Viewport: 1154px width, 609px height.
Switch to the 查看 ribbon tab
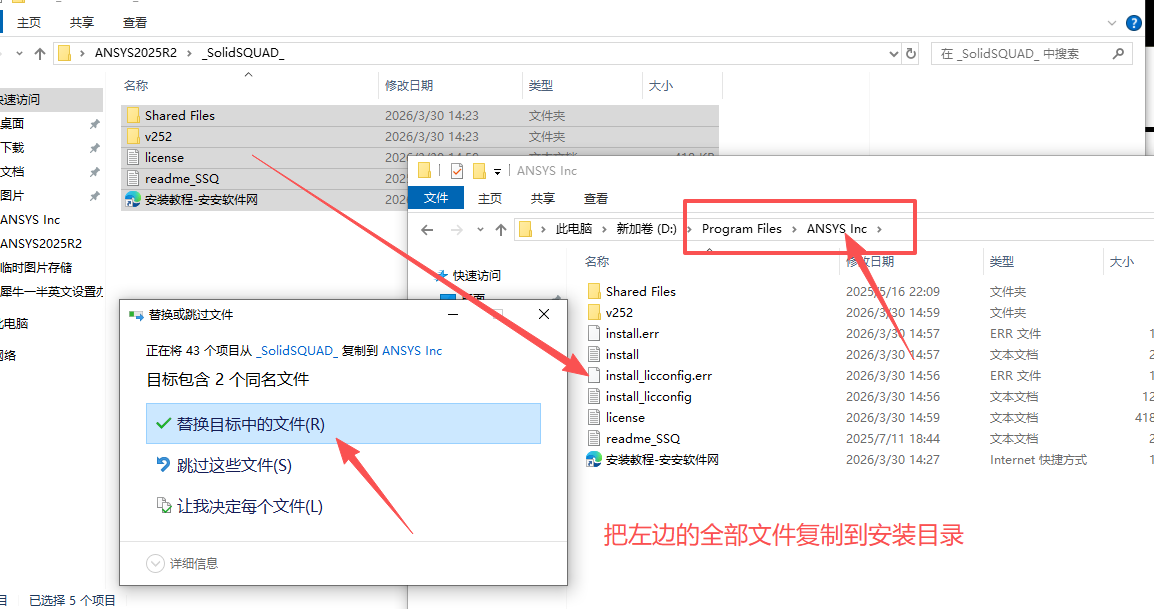point(595,198)
